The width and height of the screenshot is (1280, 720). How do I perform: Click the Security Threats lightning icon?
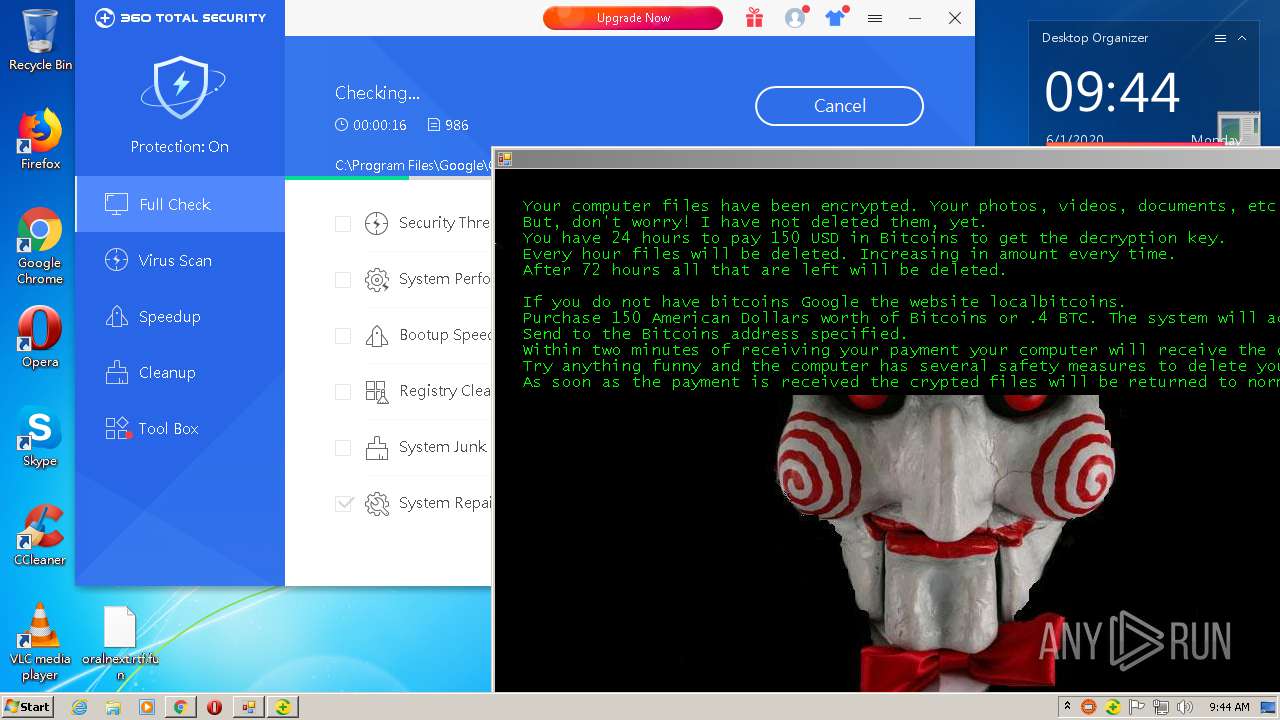(x=377, y=223)
